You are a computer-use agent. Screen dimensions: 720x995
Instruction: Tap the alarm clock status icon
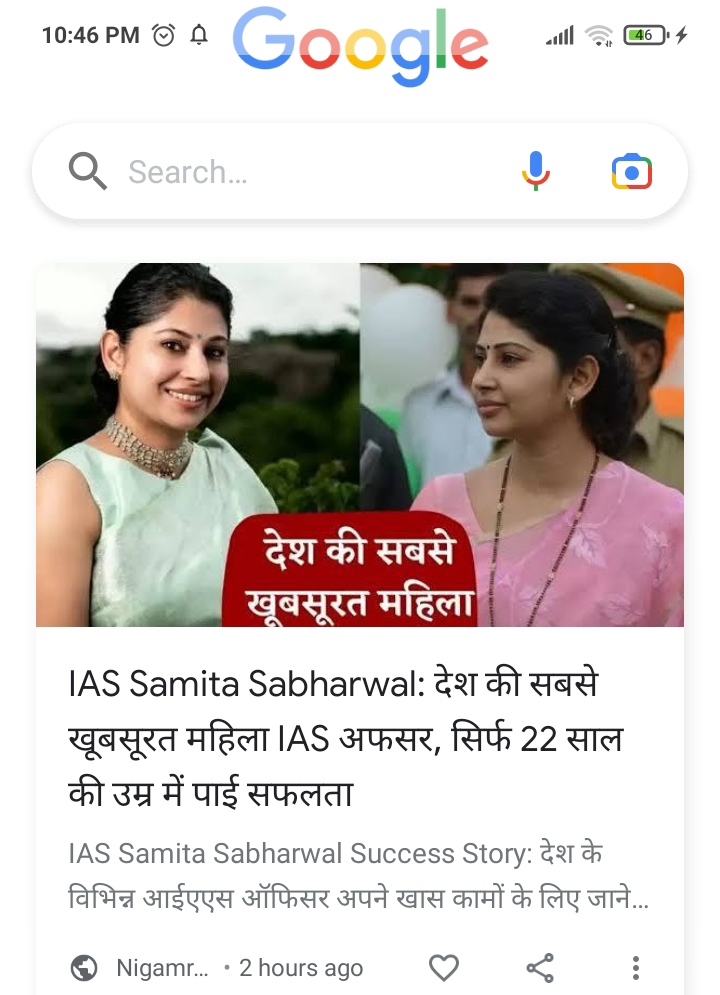[164, 35]
